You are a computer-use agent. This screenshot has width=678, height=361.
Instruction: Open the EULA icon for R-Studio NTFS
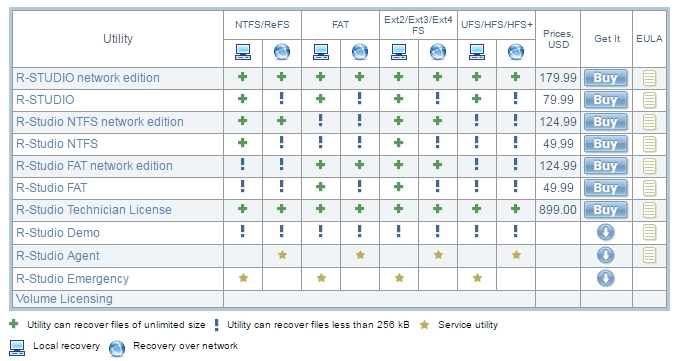tap(649, 144)
